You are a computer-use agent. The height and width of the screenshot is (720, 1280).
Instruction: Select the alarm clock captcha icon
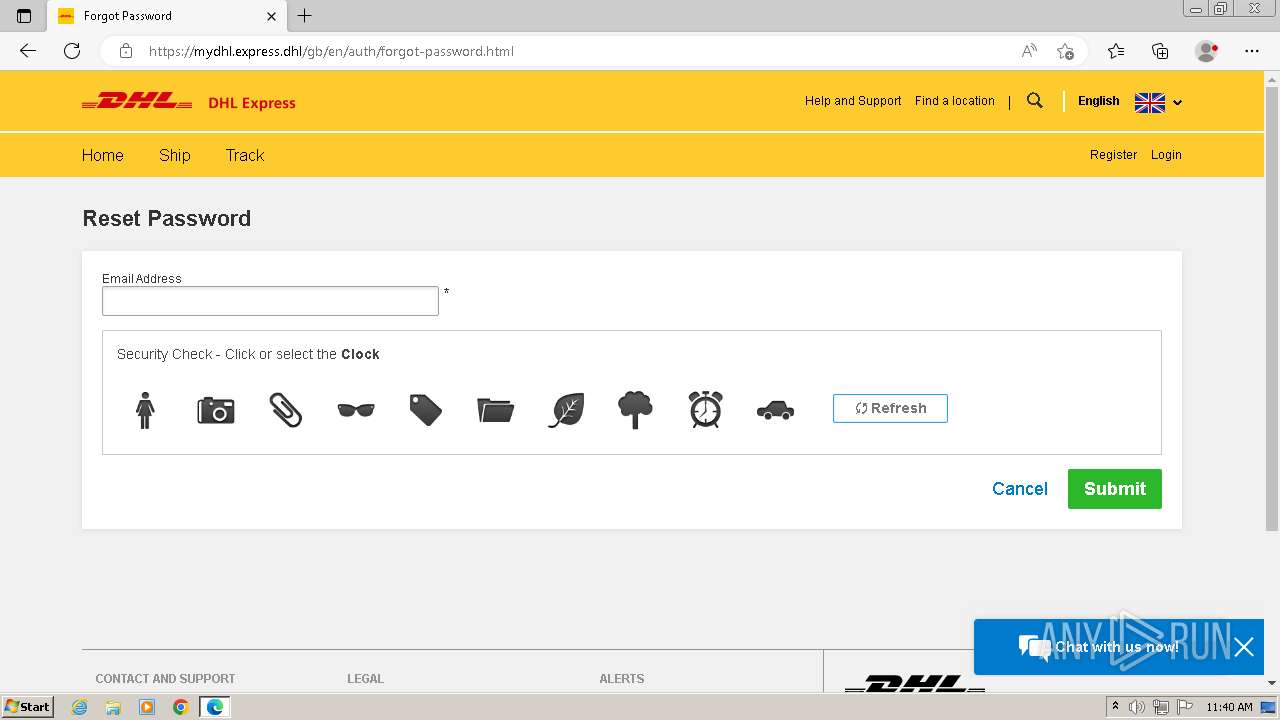pyautogui.click(x=705, y=410)
